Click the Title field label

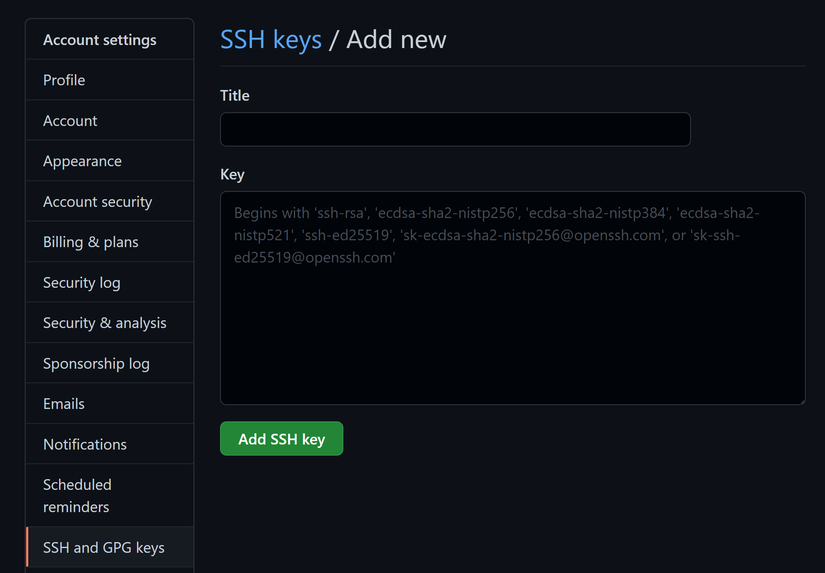click(x=235, y=96)
